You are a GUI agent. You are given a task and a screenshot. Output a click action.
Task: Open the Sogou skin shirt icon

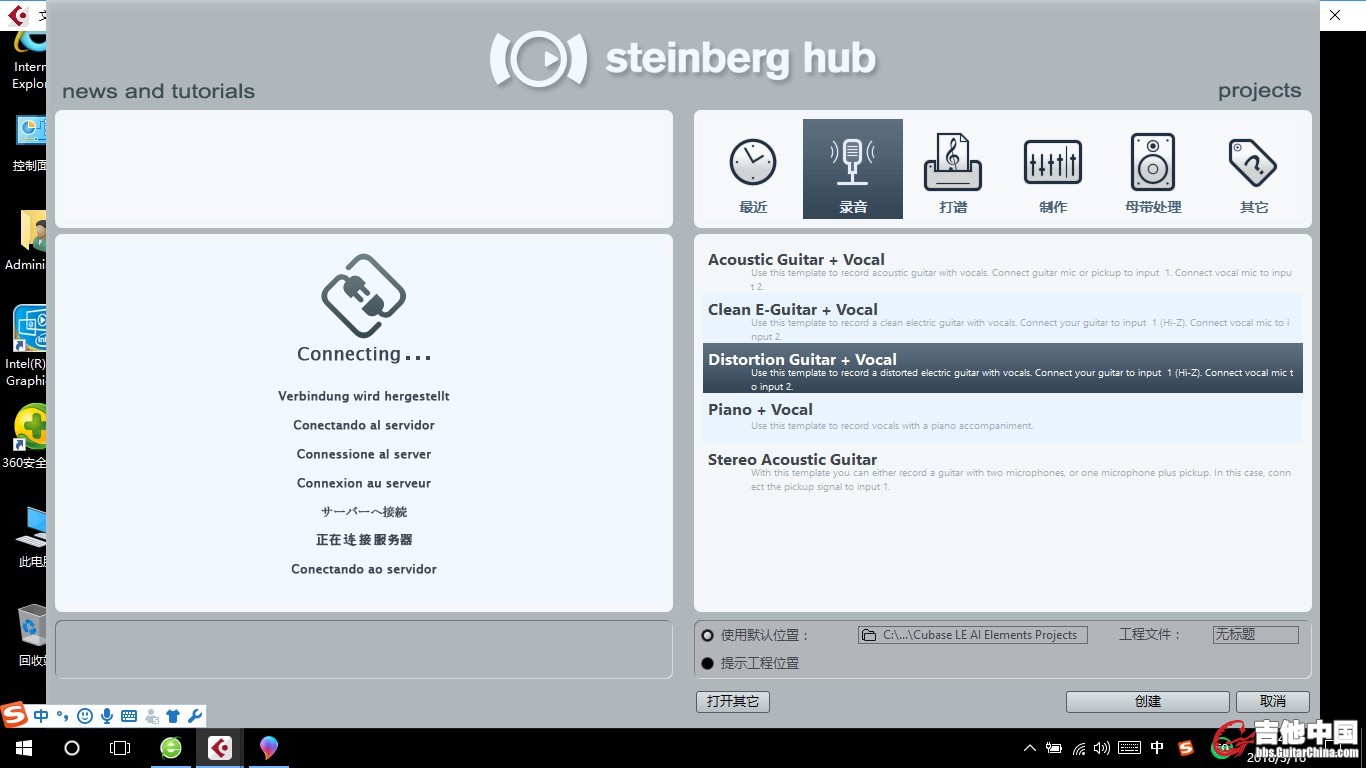173,716
